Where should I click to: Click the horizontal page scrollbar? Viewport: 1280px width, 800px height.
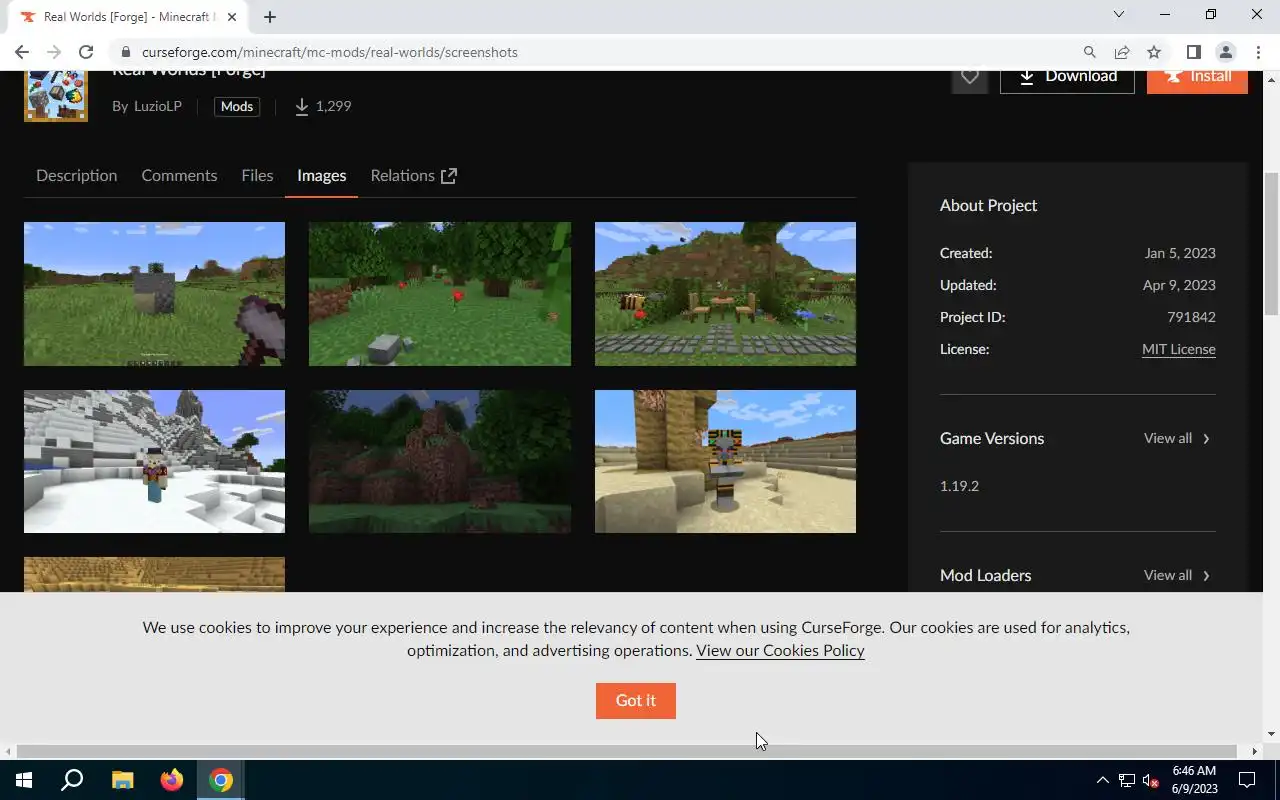point(628,751)
